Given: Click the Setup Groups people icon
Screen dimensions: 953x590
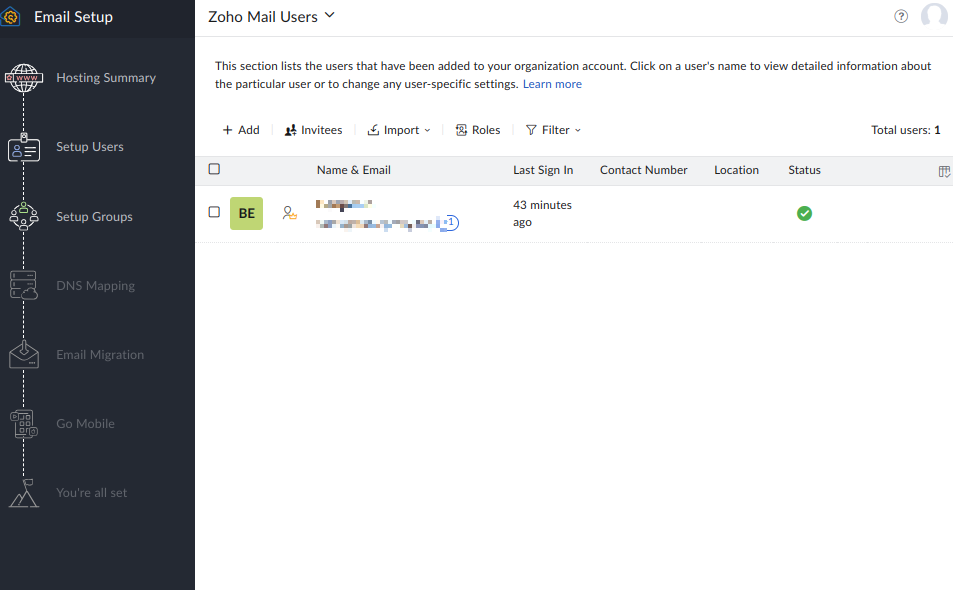Looking at the screenshot, I should [23, 217].
